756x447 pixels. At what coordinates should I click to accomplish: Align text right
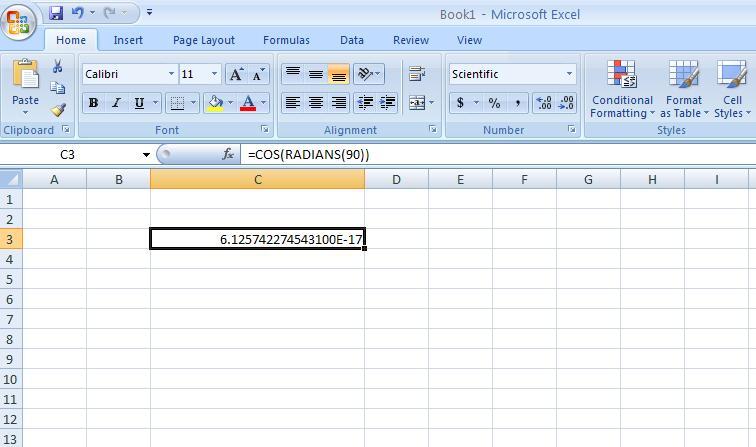coord(338,103)
